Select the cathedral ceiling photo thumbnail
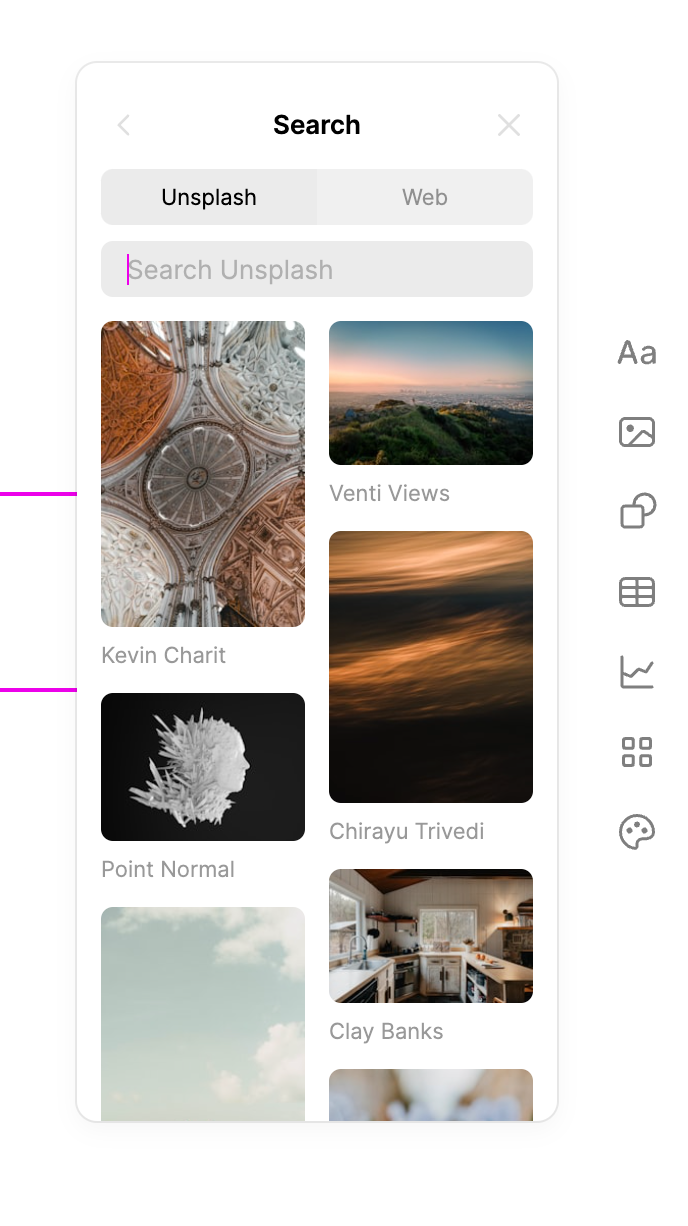 tap(202, 473)
